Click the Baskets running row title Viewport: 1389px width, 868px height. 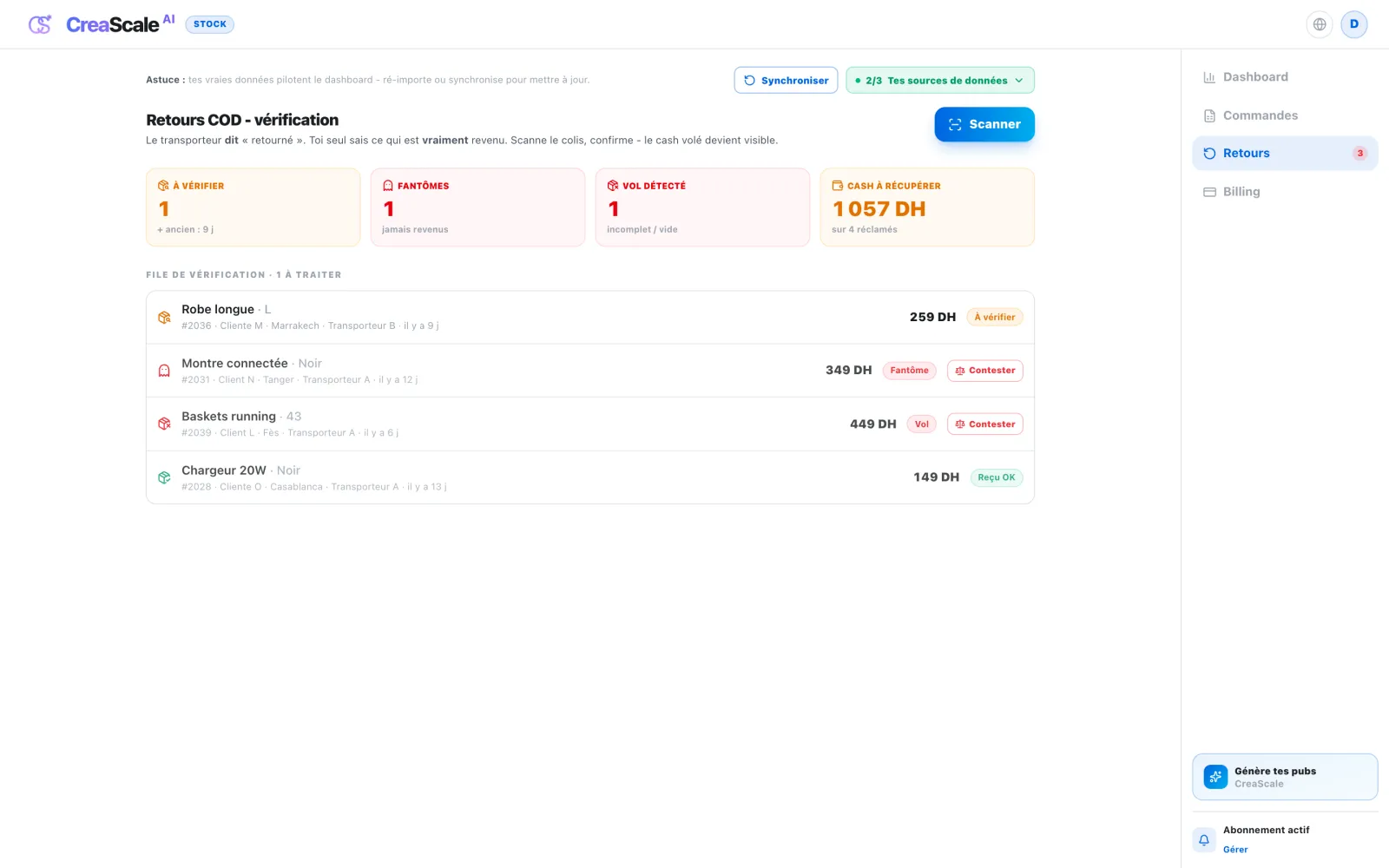tap(228, 417)
